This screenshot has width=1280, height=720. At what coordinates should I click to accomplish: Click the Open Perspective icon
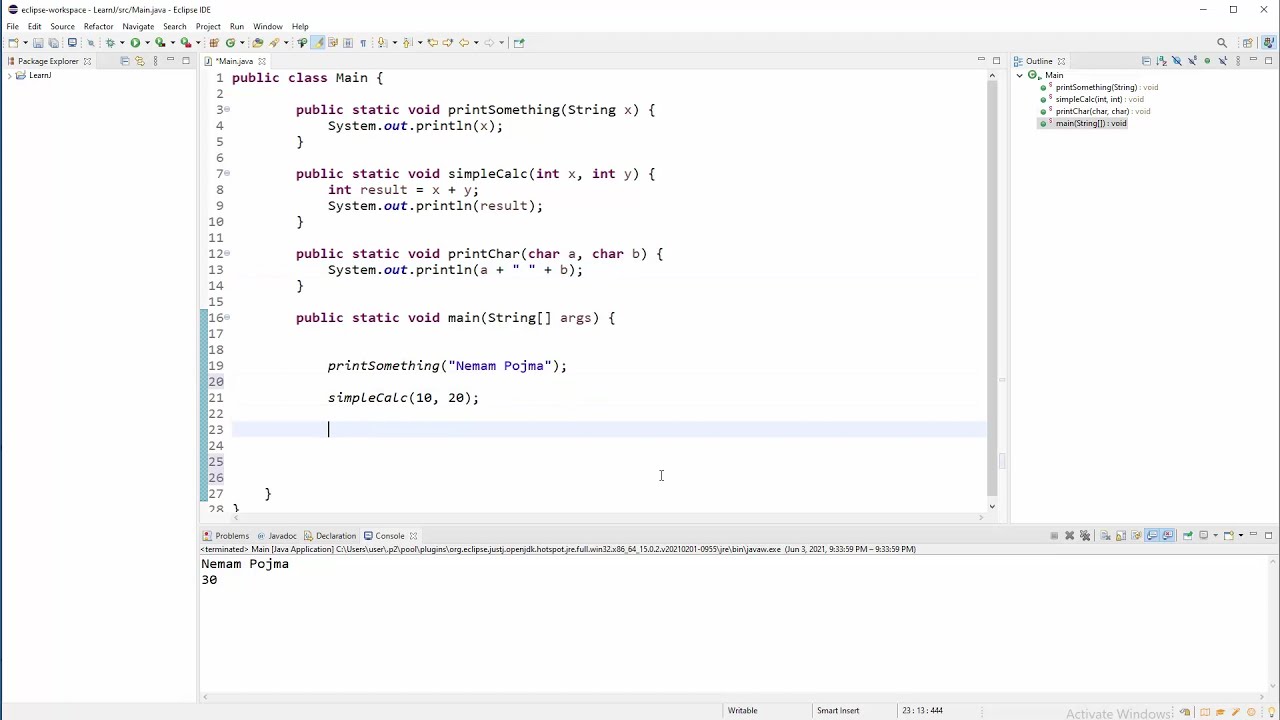tap(1248, 42)
